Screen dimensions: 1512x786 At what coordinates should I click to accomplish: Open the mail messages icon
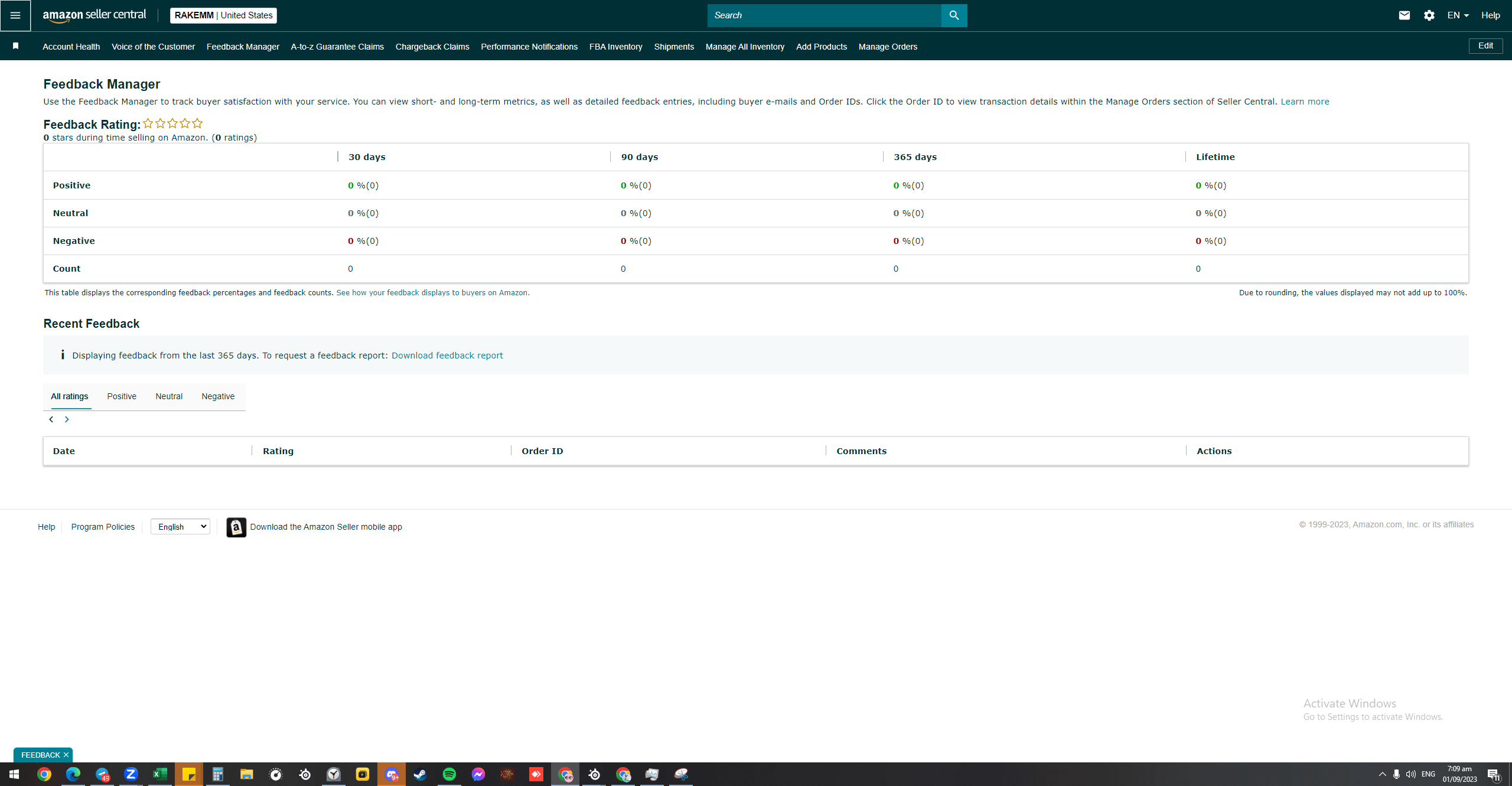(x=1405, y=15)
